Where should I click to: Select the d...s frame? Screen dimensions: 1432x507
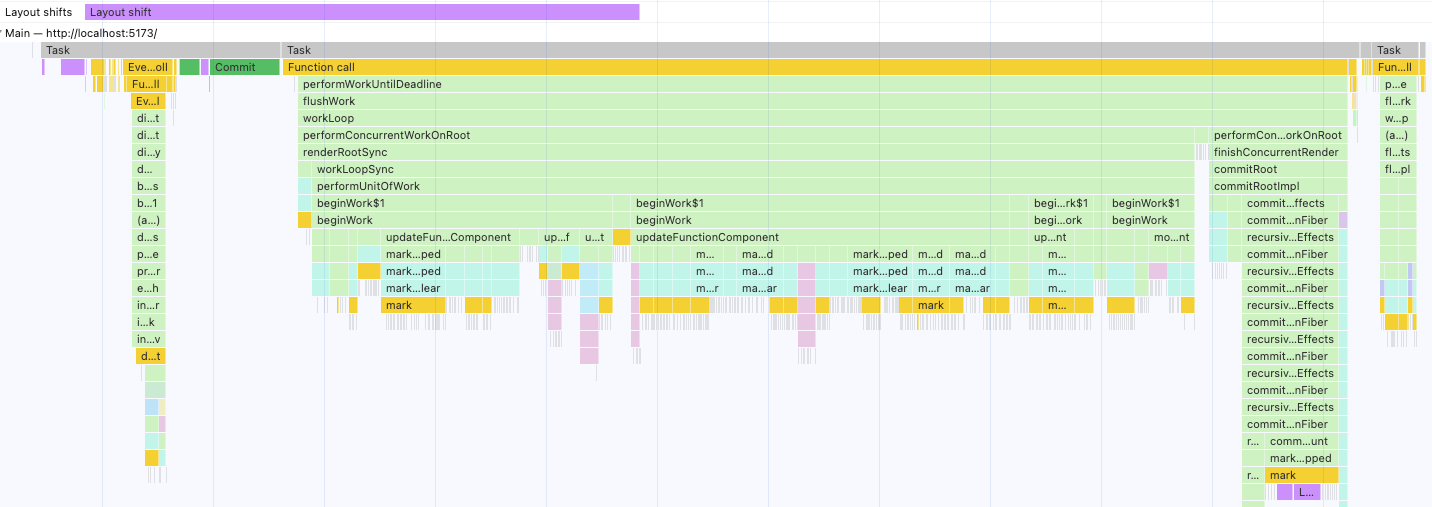(x=149, y=237)
